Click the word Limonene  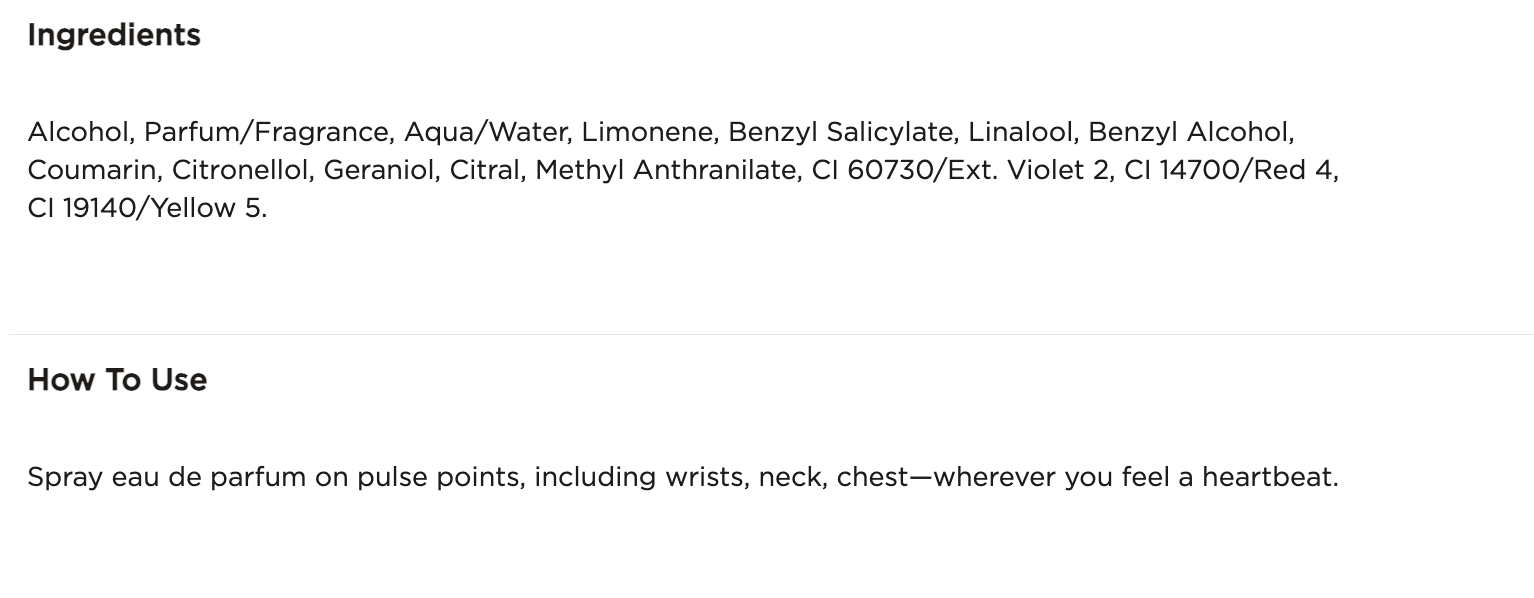647,132
